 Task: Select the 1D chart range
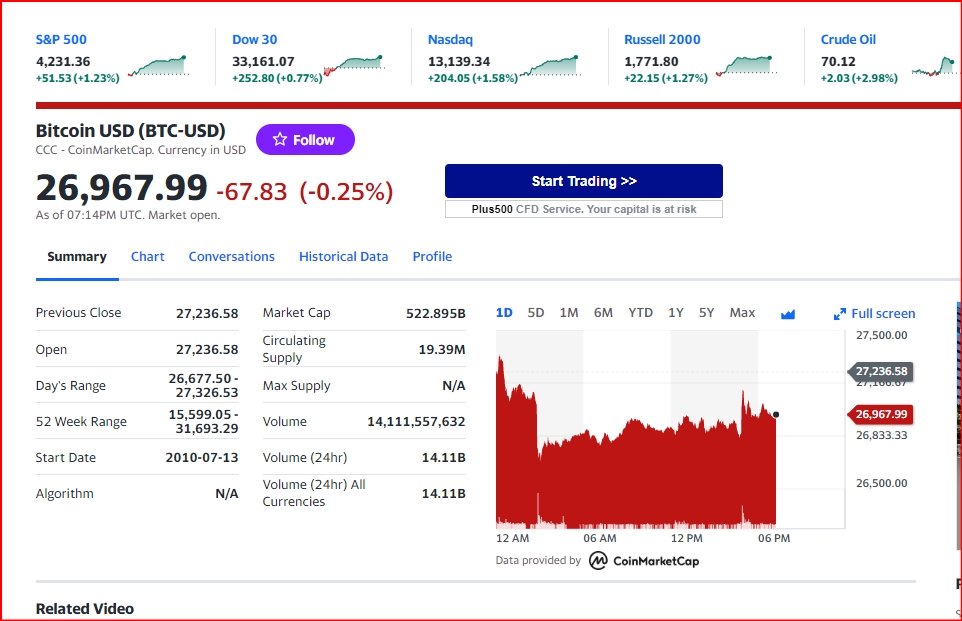click(x=504, y=313)
